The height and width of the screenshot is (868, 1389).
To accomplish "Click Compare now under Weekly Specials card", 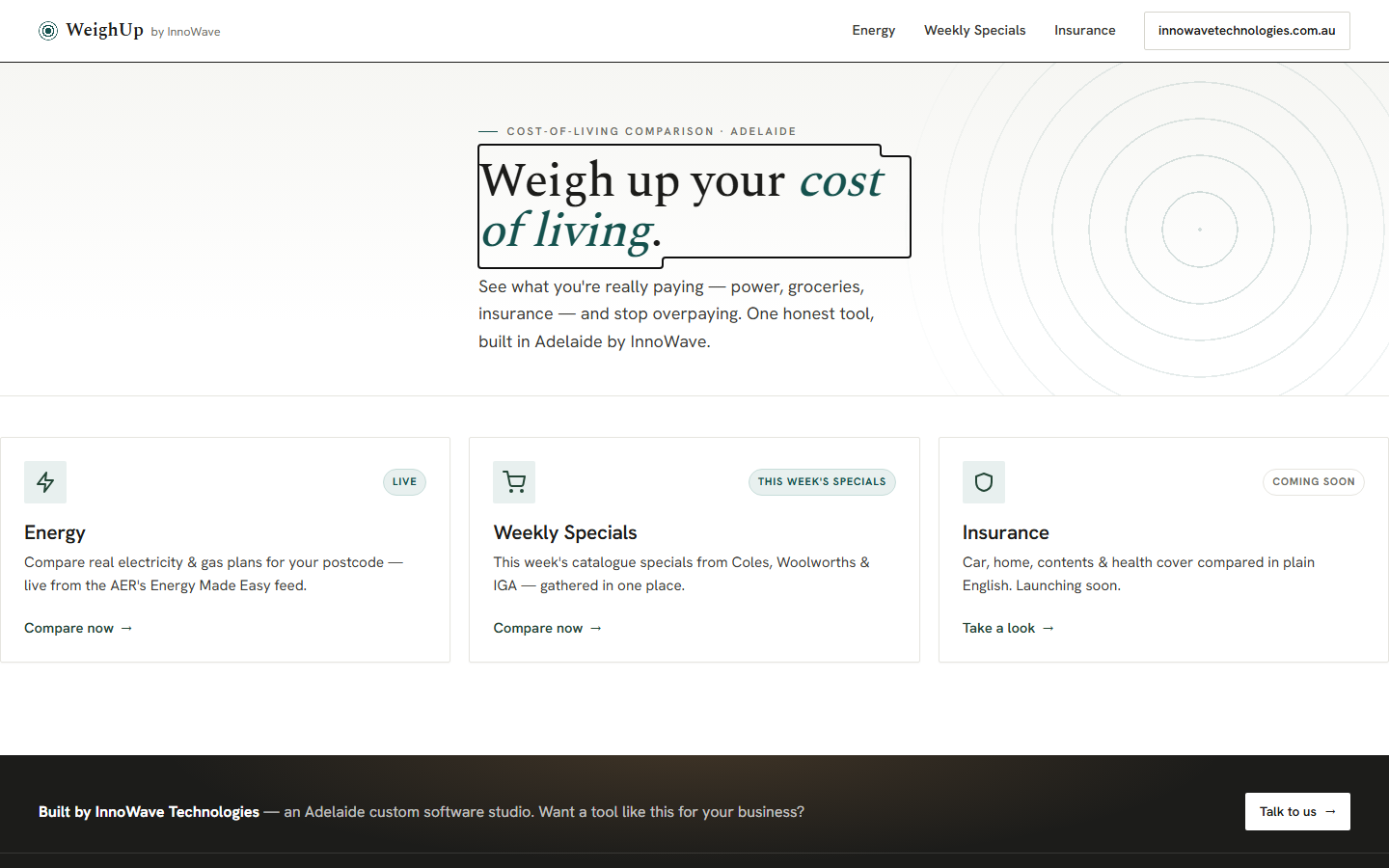I will pyautogui.click(x=548, y=628).
